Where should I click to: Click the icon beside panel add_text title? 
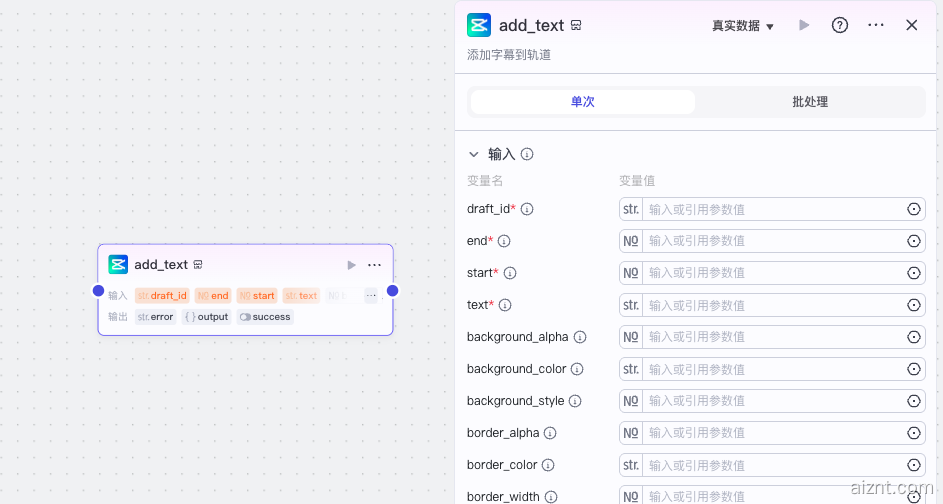[576, 25]
